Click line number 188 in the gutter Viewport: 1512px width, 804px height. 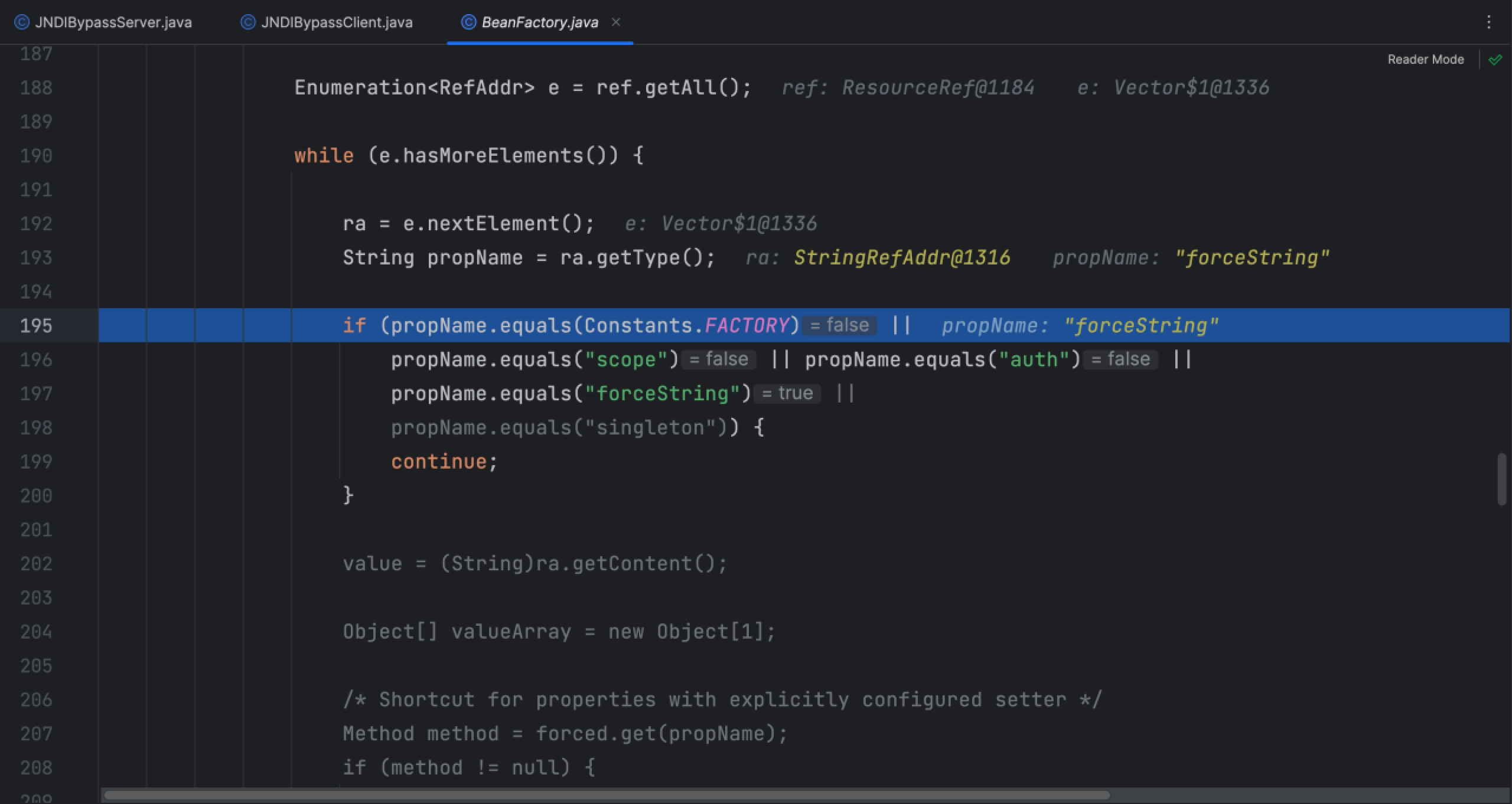pyautogui.click(x=36, y=87)
